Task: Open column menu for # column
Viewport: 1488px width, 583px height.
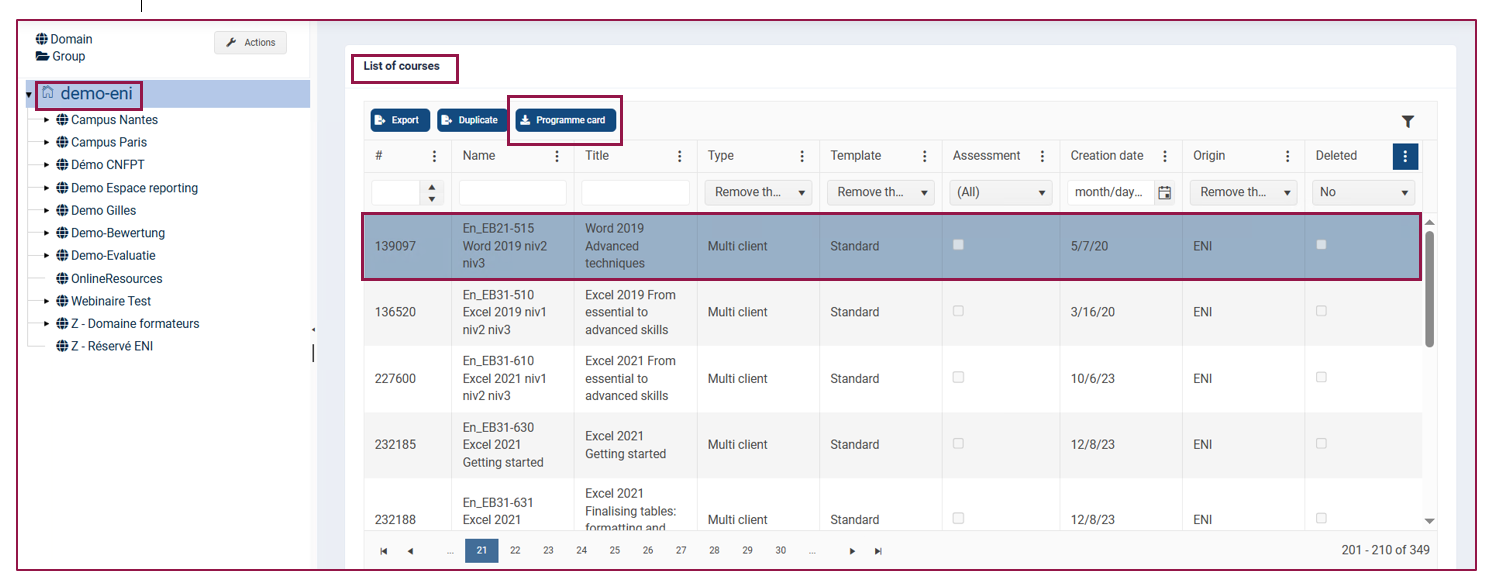Action: click(x=434, y=156)
